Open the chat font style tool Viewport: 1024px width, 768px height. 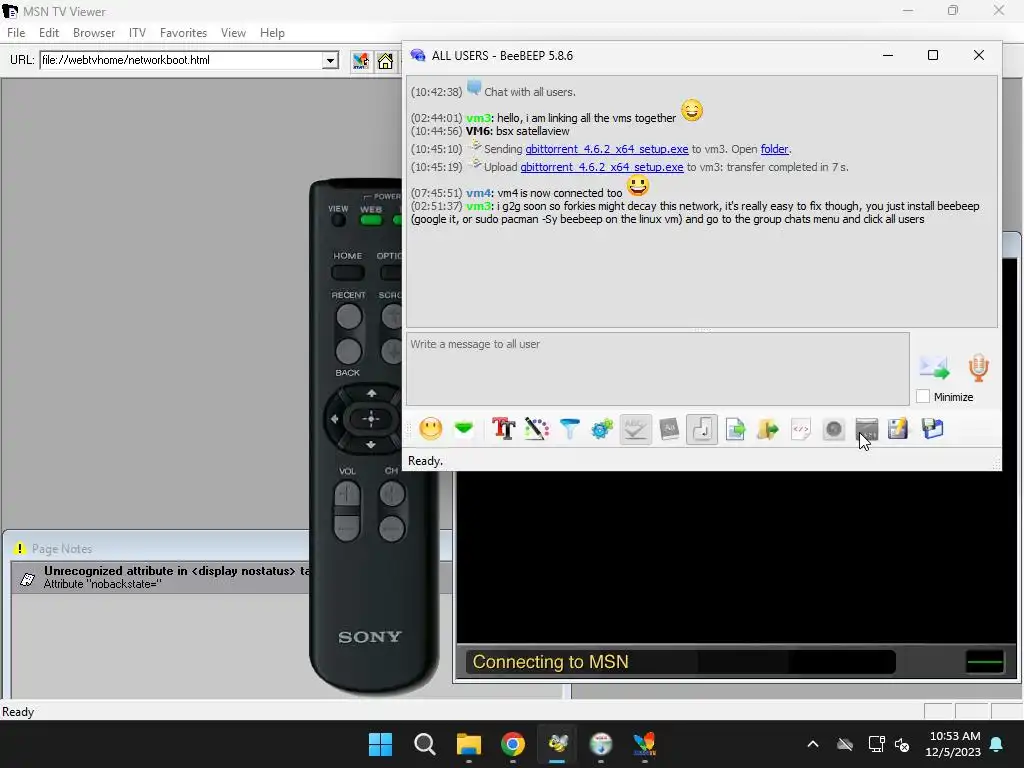[504, 429]
